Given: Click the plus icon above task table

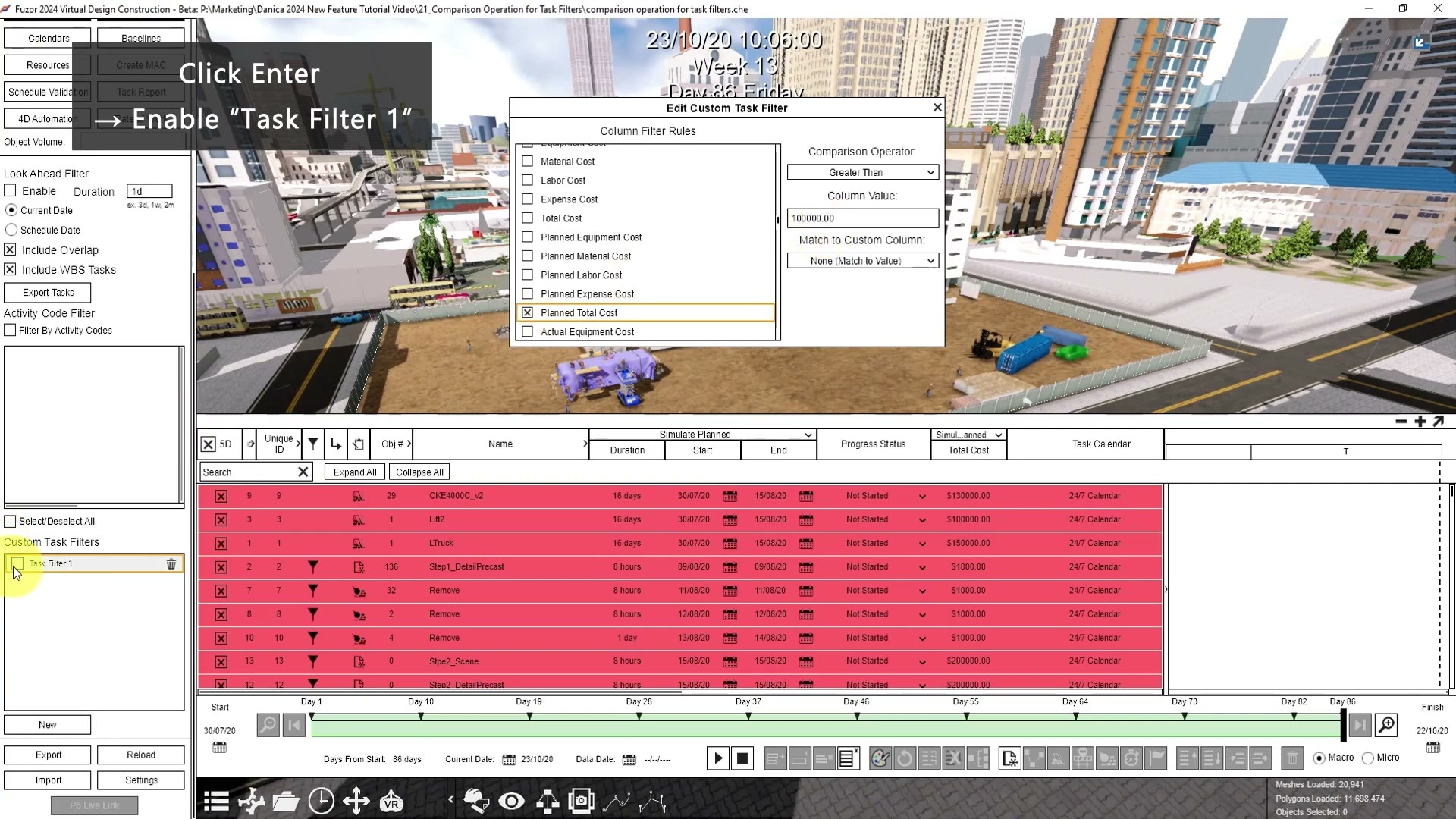Looking at the screenshot, I should coord(1420,422).
